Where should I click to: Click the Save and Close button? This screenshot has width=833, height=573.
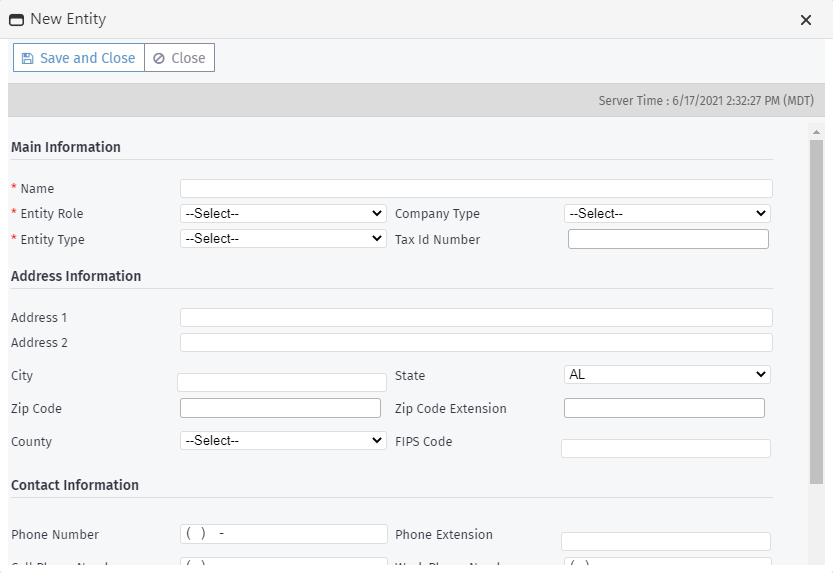79,58
